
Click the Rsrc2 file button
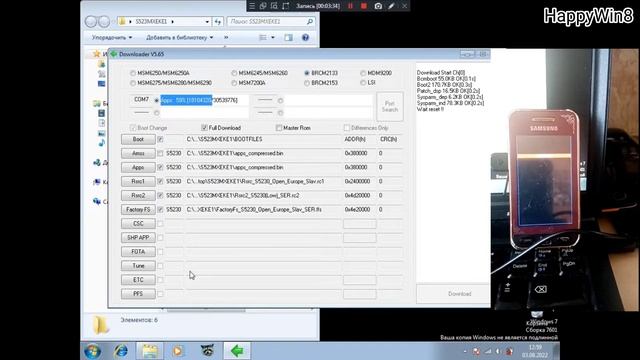(x=138, y=196)
